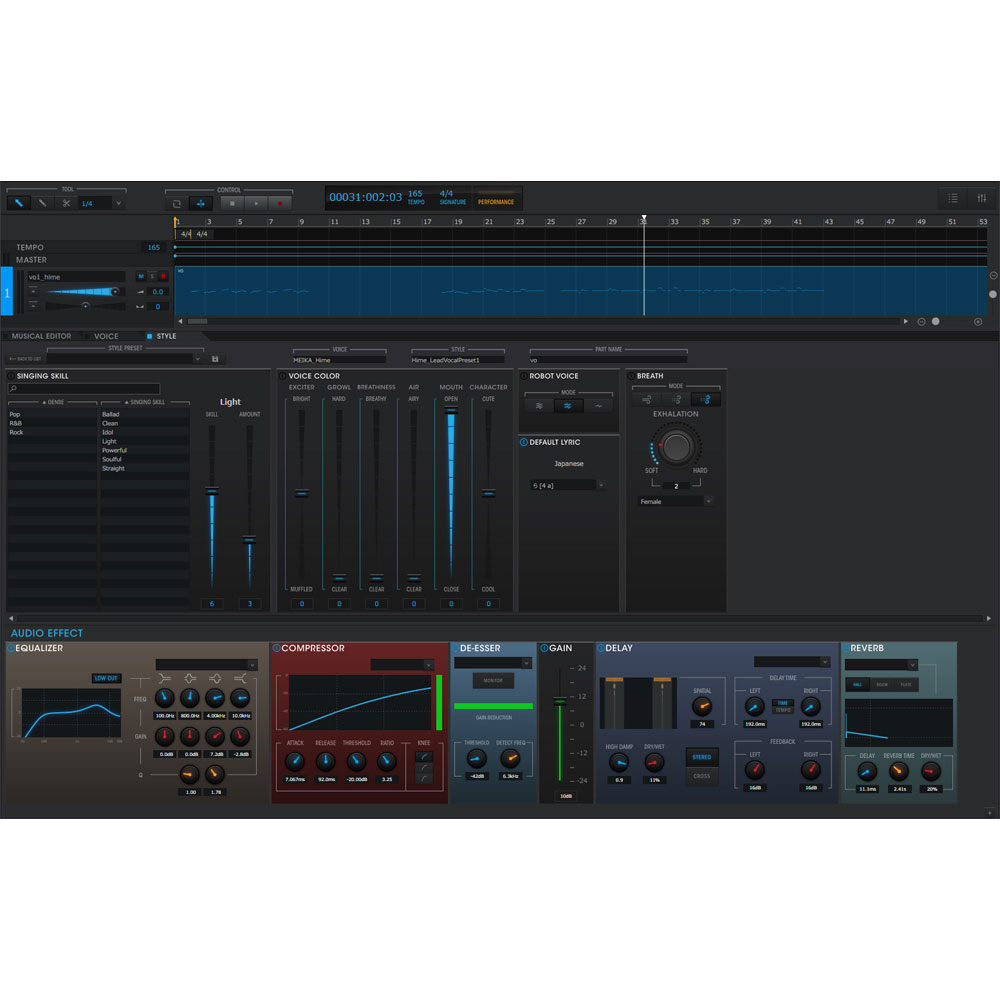Open the mixer view icon at top right
The image size is (1000, 1000).
pyautogui.click(x=981, y=198)
